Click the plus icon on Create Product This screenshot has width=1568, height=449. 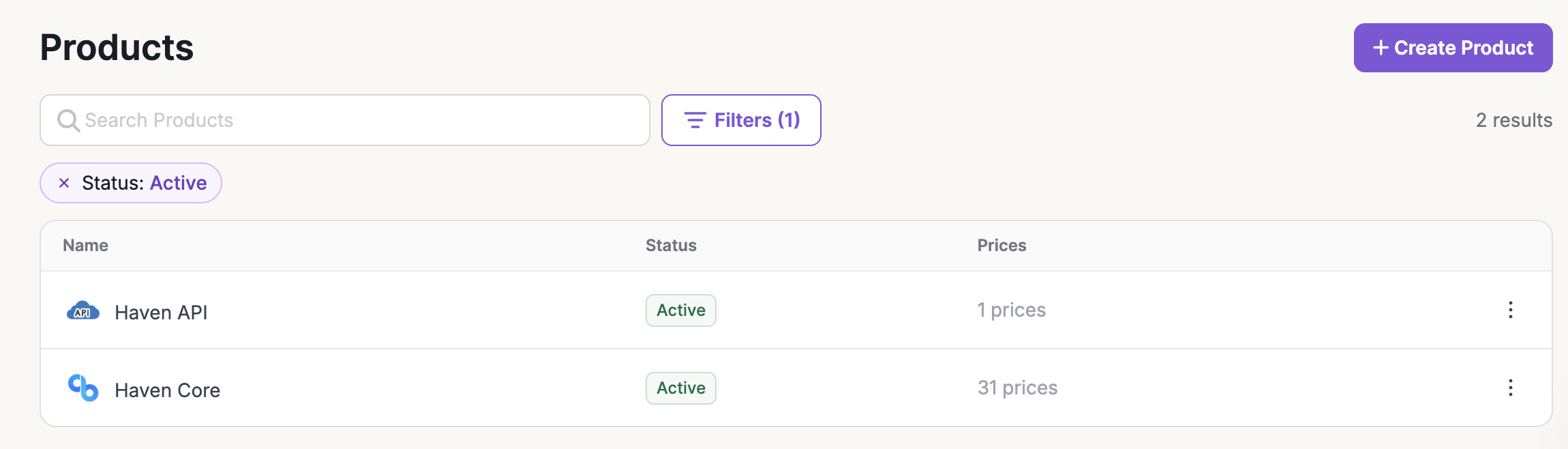coord(1381,48)
